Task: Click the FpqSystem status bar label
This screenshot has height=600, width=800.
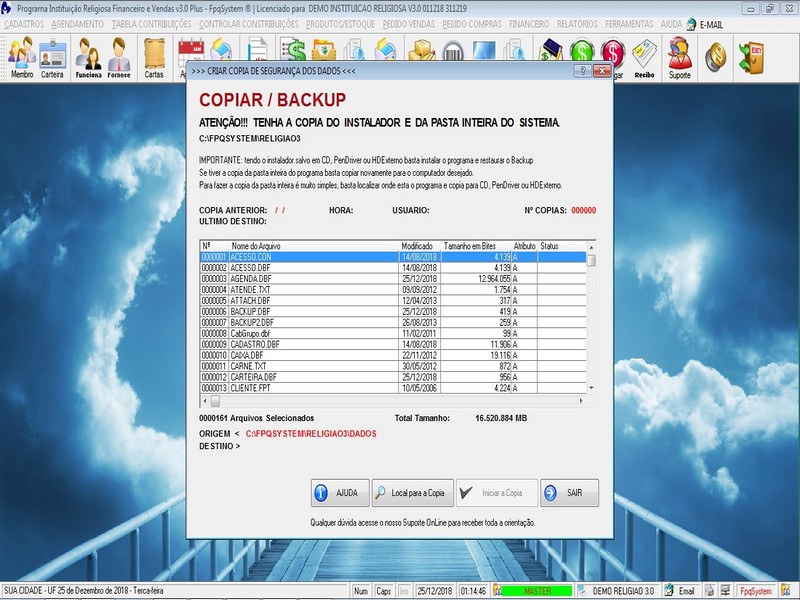Action: click(x=756, y=591)
